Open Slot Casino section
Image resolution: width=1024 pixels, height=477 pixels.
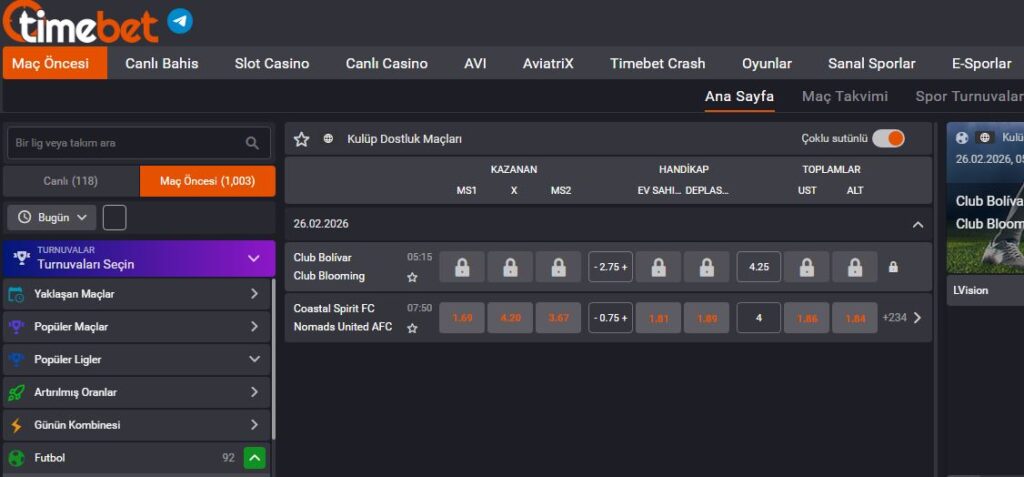[x=272, y=63]
